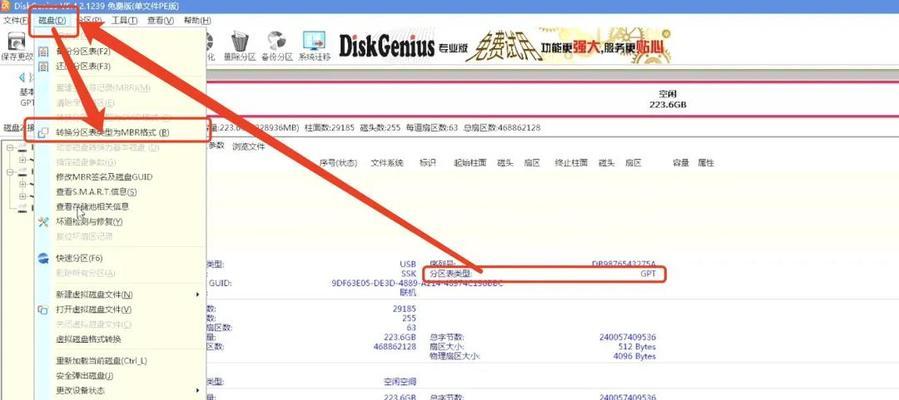This screenshot has width=899, height=400.
Task: Click 柱面数:29185 in the disk info line
Action: (x=329, y=128)
